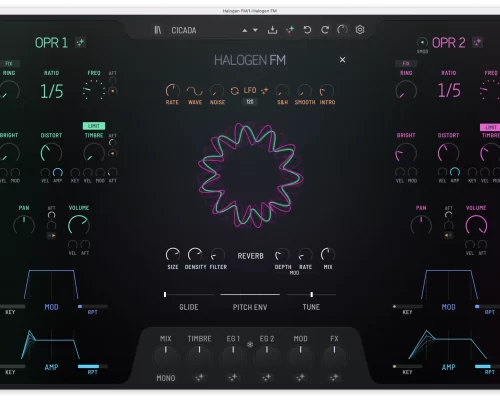This screenshot has height=400, width=500.
Task: Click the OPR 2 AMP envelope graph
Action: coord(448,344)
